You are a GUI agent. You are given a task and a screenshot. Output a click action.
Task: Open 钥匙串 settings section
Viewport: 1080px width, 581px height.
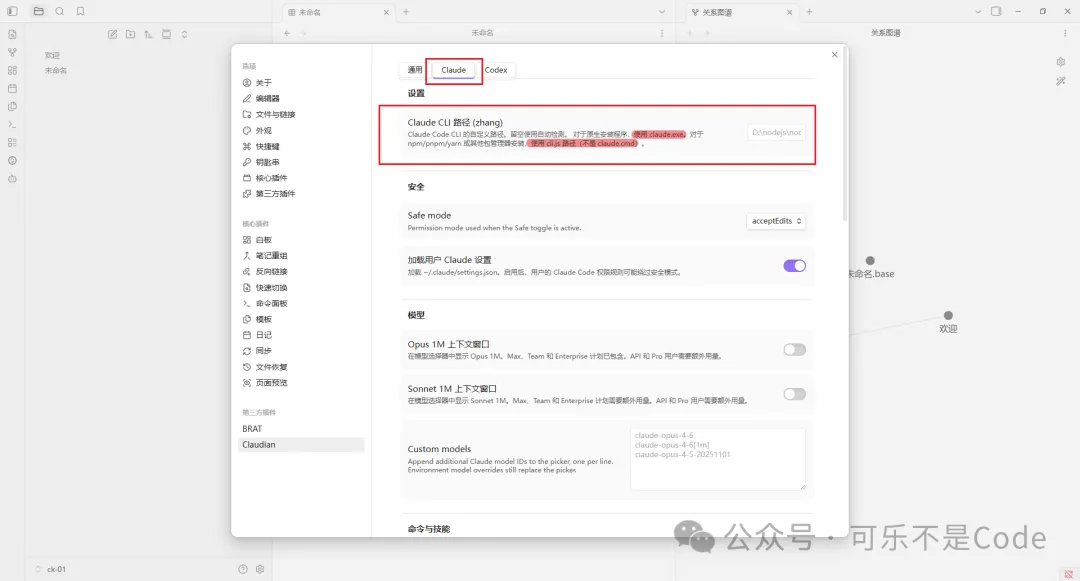301,162
